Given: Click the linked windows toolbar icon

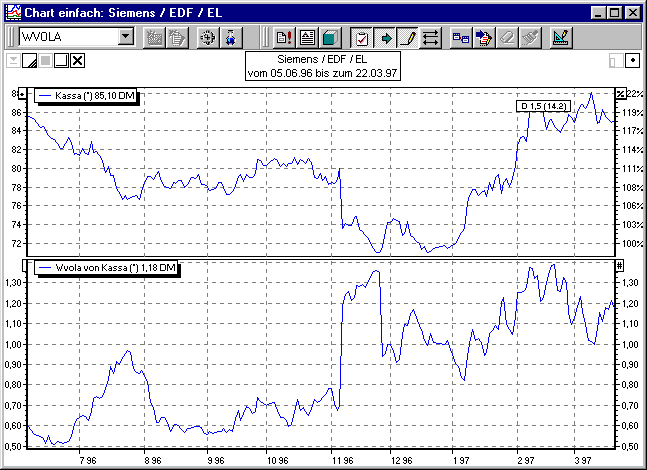Looking at the screenshot, I should (x=461, y=37).
